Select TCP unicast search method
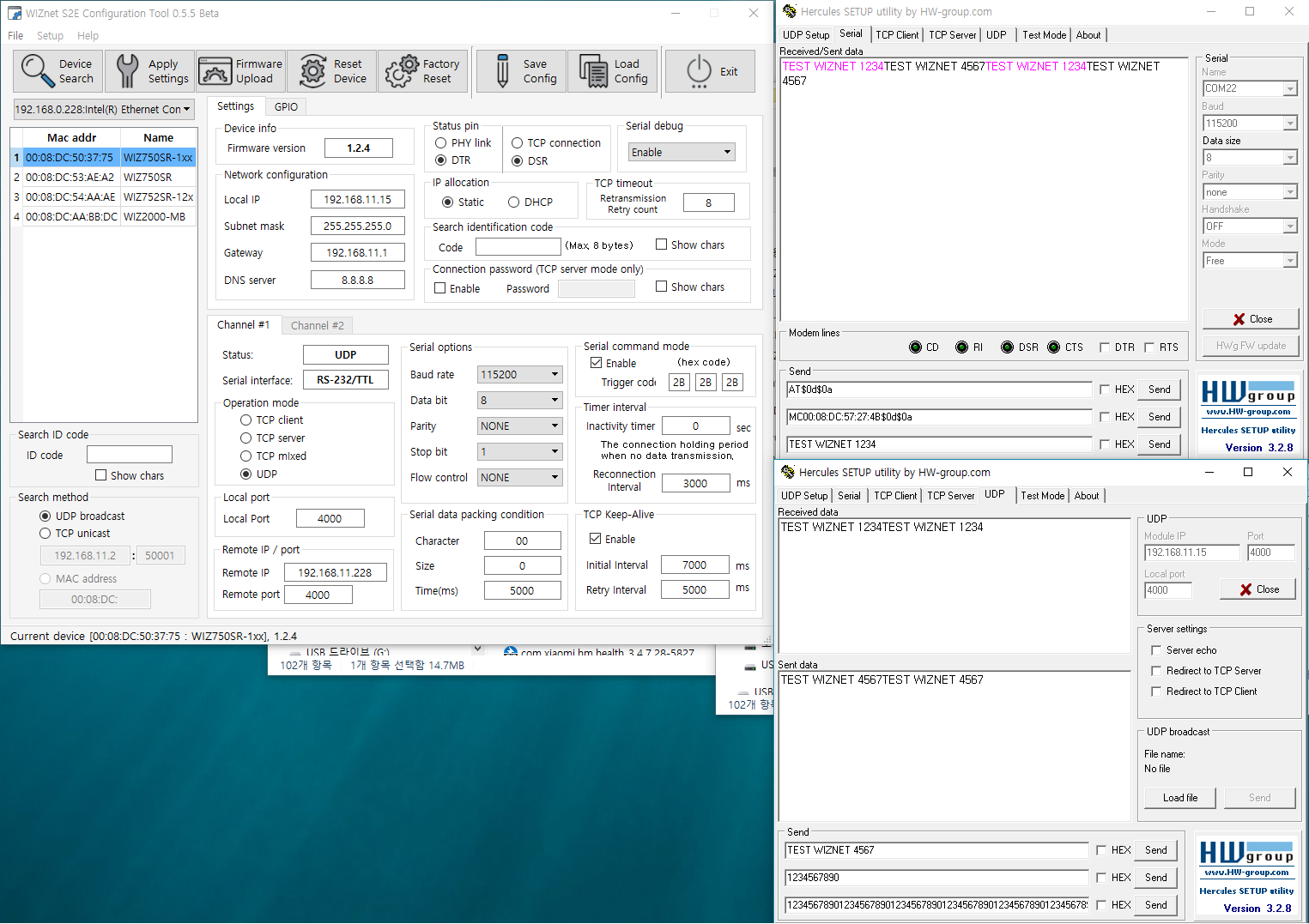Image resolution: width=1309 pixels, height=924 pixels. (45, 534)
